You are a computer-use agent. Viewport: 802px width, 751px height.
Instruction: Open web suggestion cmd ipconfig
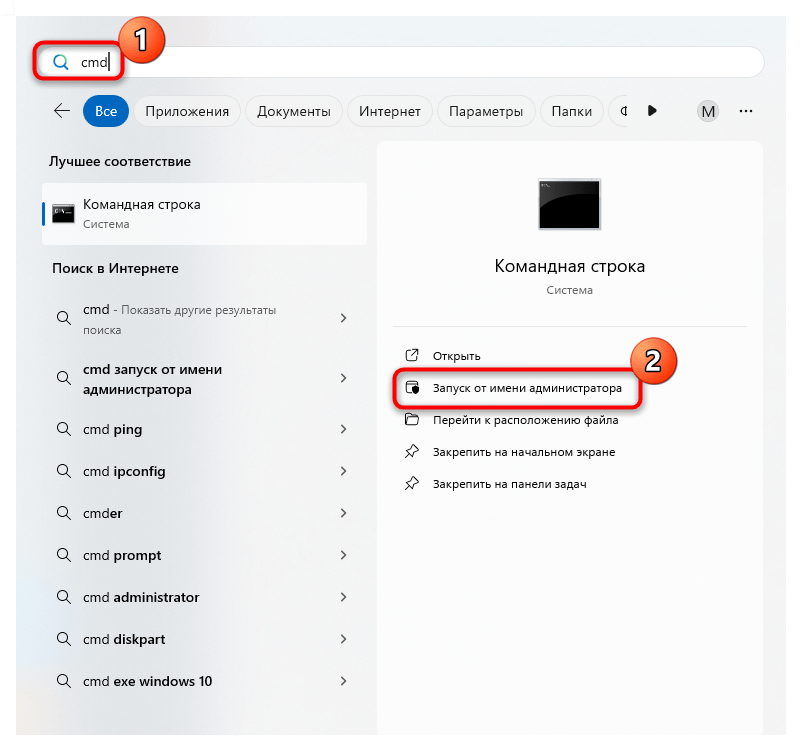click(205, 471)
